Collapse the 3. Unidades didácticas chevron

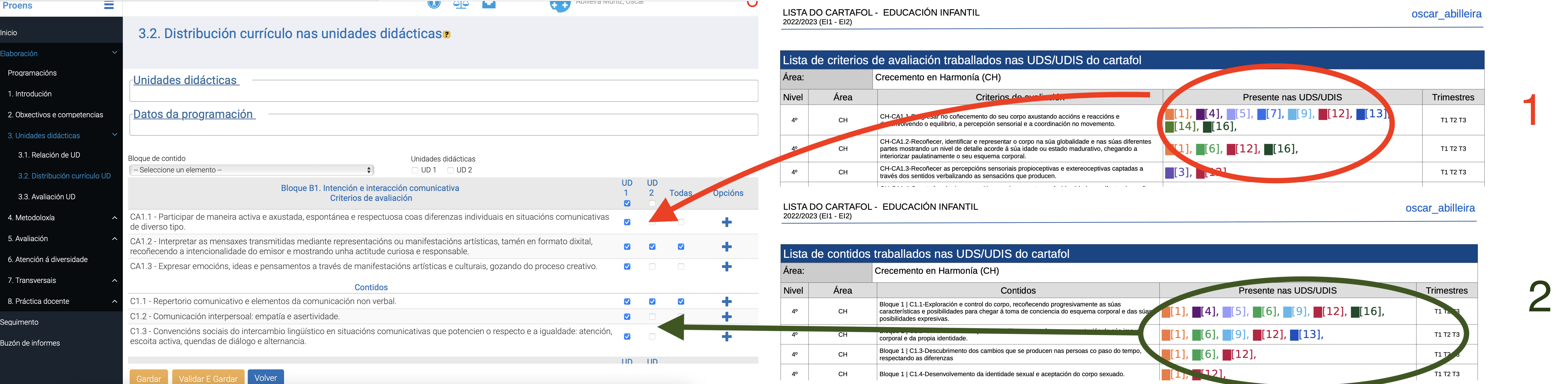pyautogui.click(x=114, y=135)
